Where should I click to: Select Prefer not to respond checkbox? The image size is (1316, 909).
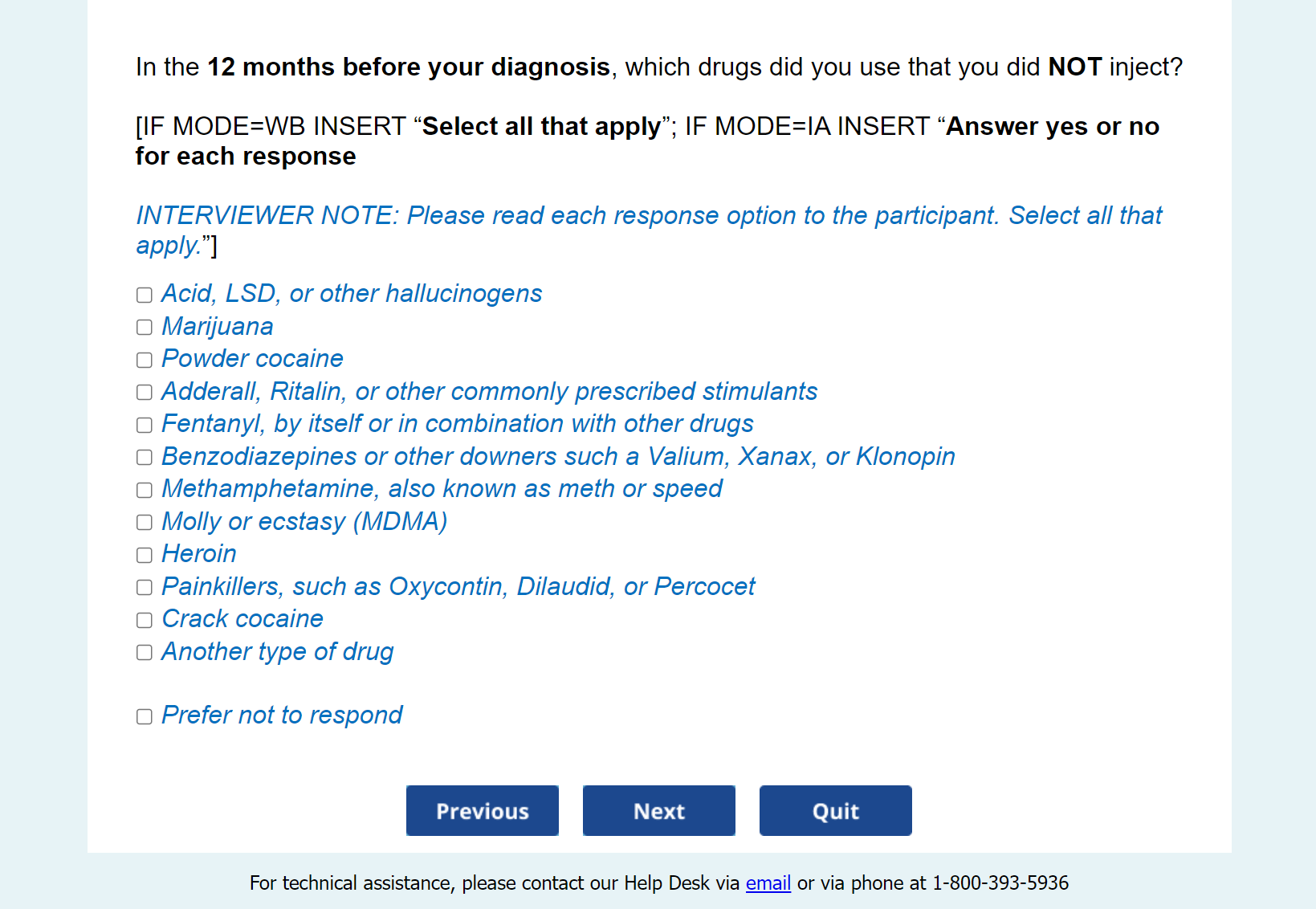click(145, 717)
